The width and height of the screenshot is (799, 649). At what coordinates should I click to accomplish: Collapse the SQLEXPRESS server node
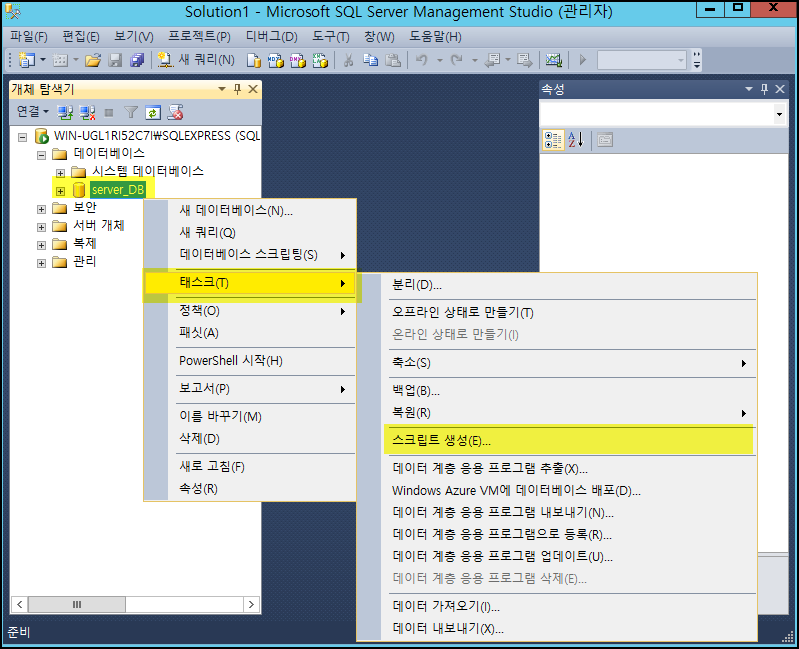click(22, 137)
